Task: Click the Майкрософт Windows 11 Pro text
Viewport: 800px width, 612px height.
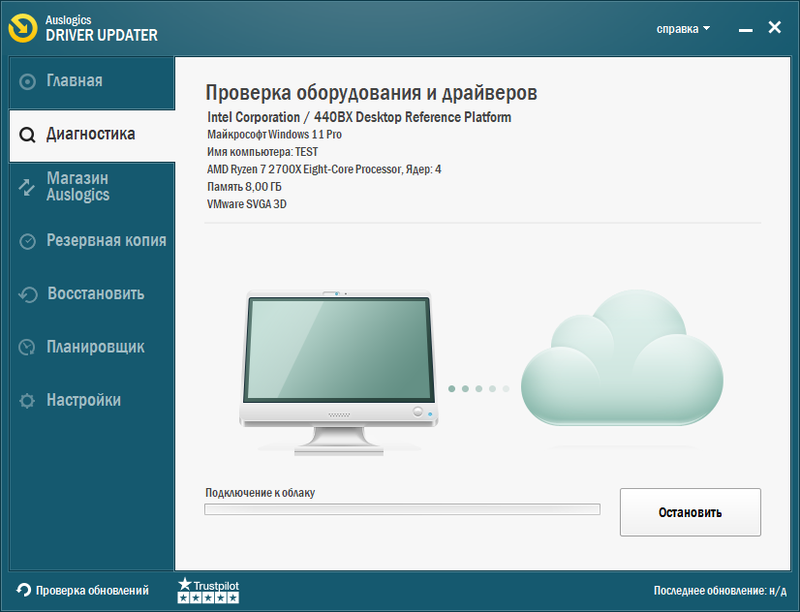Action: pyautogui.click(x=274, y=135)
